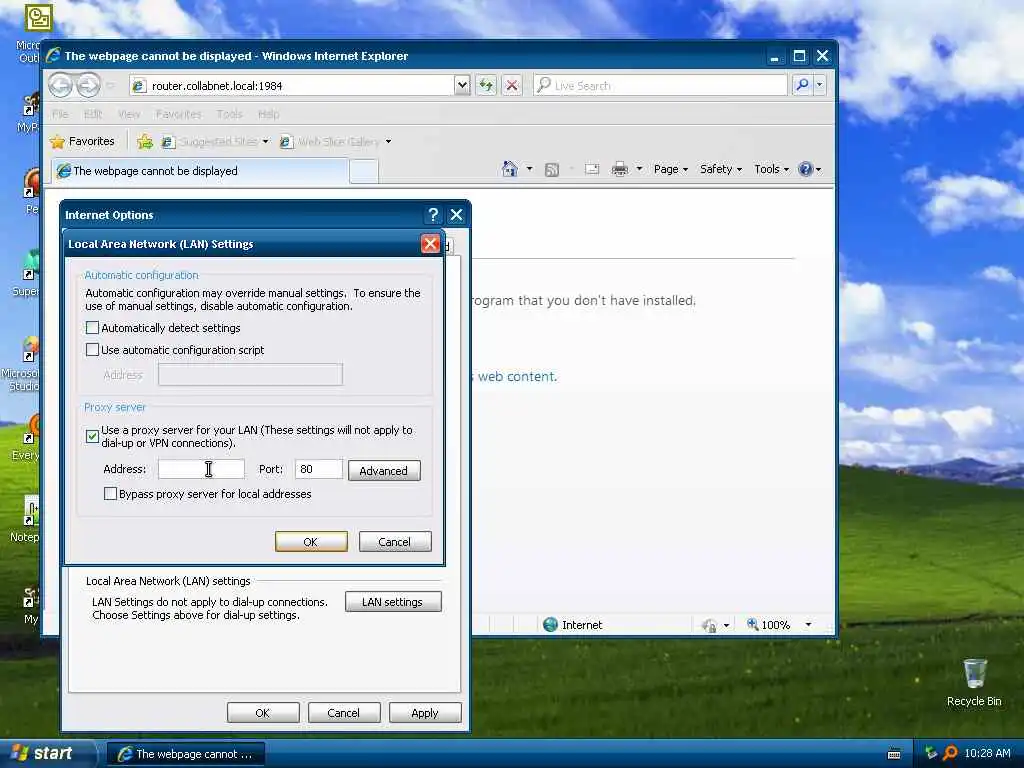Click the Windows Start button

(x=44, y=753)
